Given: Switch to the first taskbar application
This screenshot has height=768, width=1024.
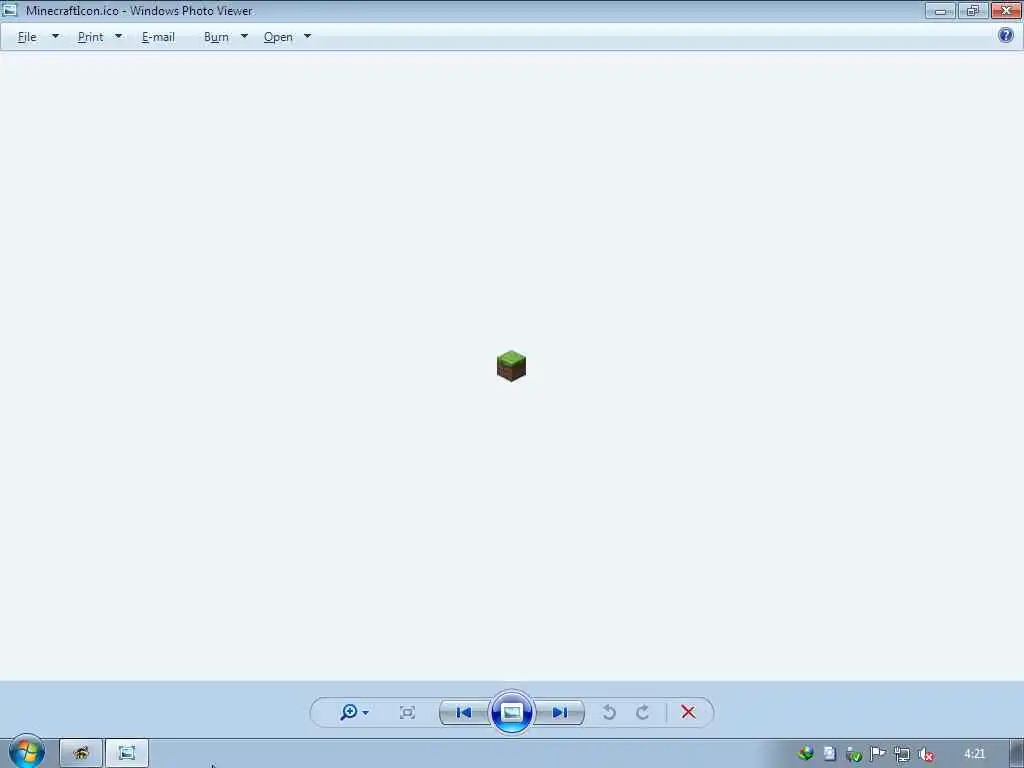Looking at the screenshot, I should point(81,753).
